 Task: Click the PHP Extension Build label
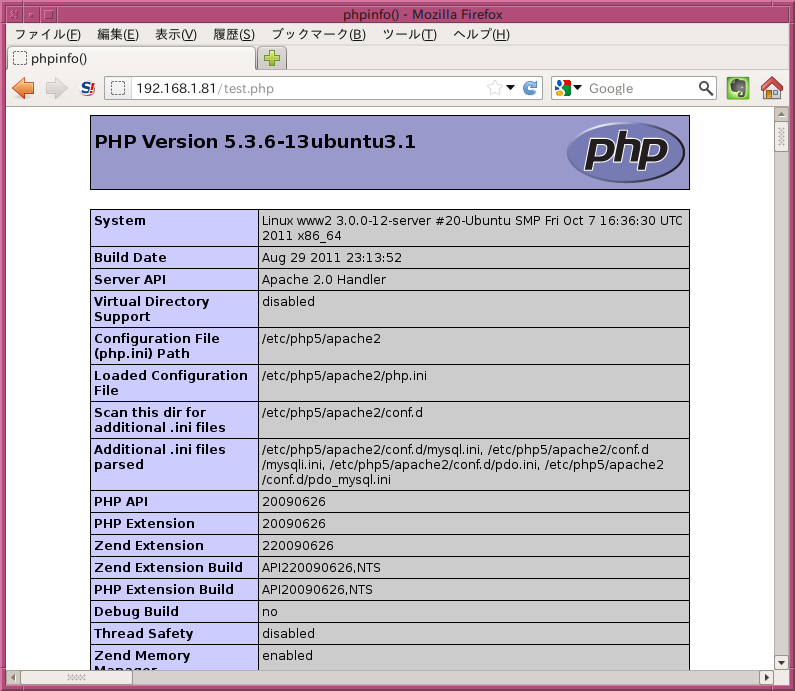coord(163,590)
